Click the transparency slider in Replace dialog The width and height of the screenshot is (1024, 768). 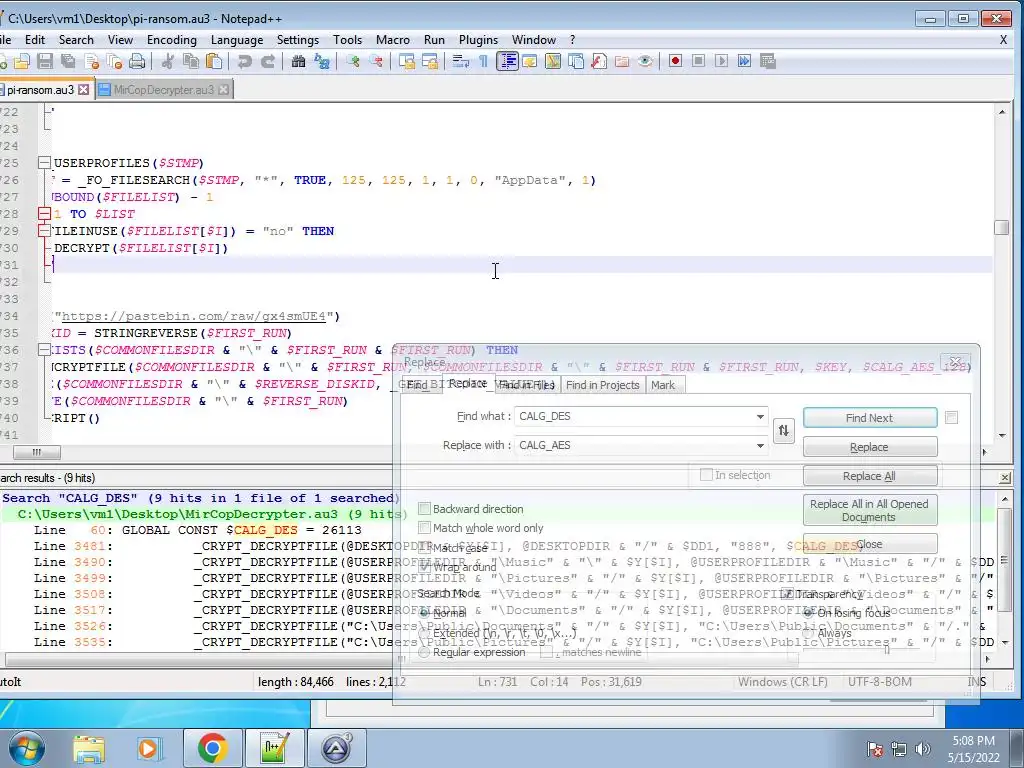[x=886, y=649]
